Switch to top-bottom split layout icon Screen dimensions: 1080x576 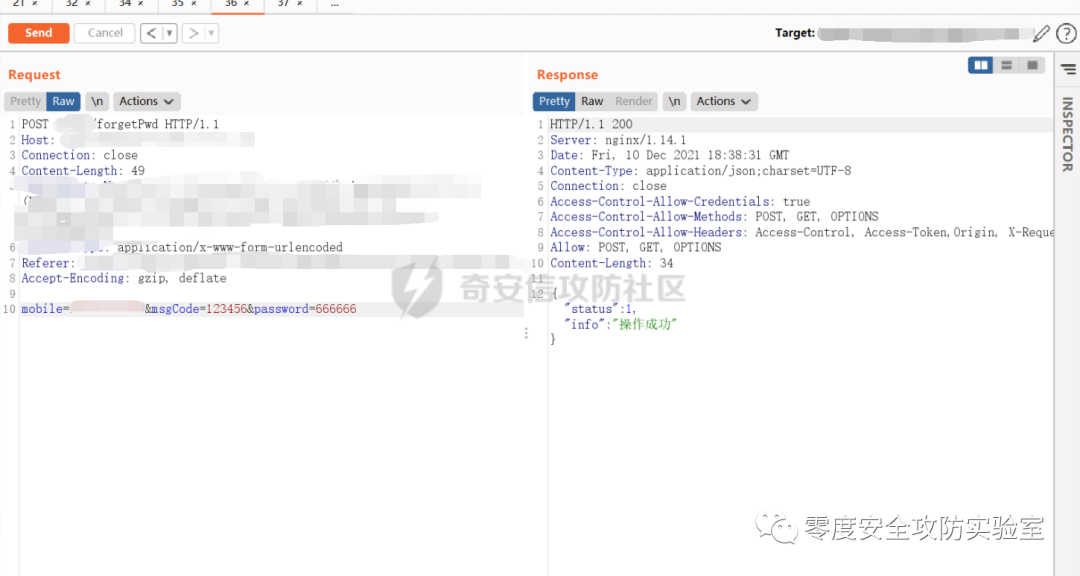pos(1006,65)
